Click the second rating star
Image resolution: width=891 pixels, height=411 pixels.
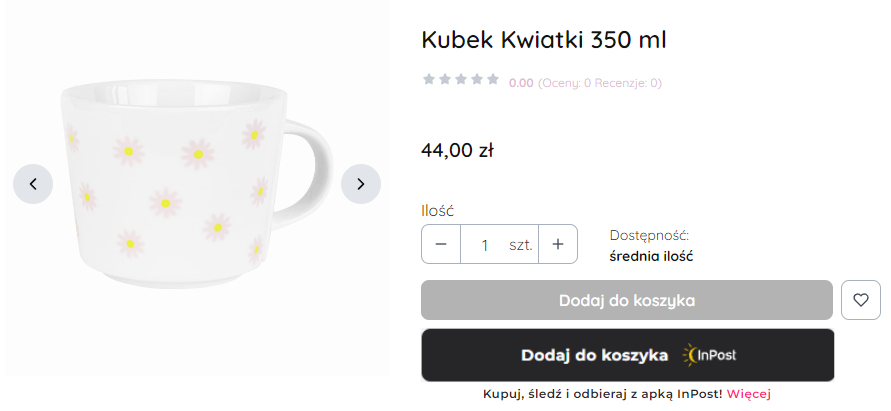(445, 79)
